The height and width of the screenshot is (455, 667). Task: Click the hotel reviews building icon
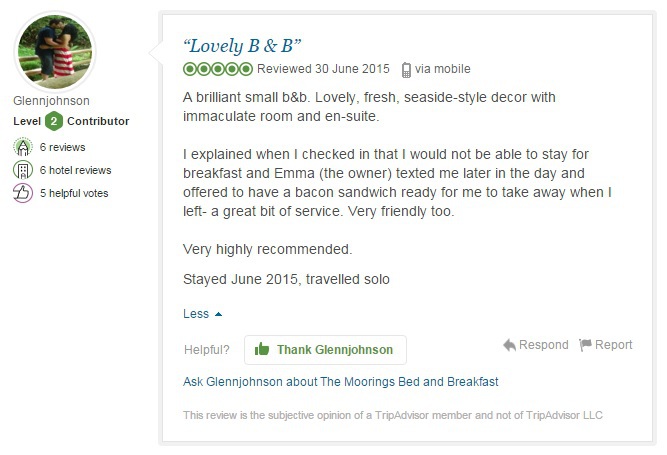click(23, 170)
